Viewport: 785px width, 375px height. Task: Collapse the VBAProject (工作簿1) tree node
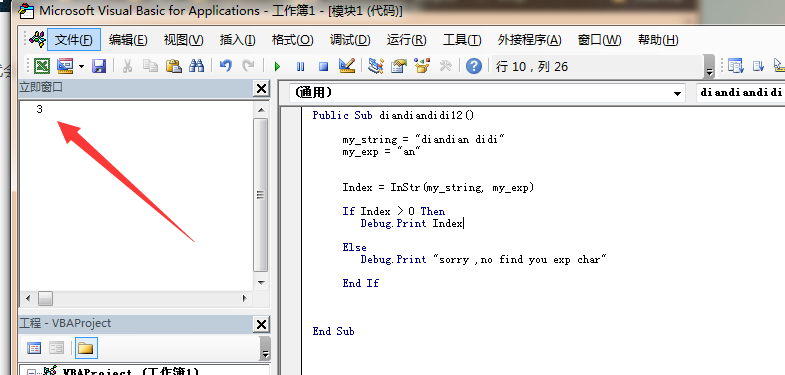[31, 373]
